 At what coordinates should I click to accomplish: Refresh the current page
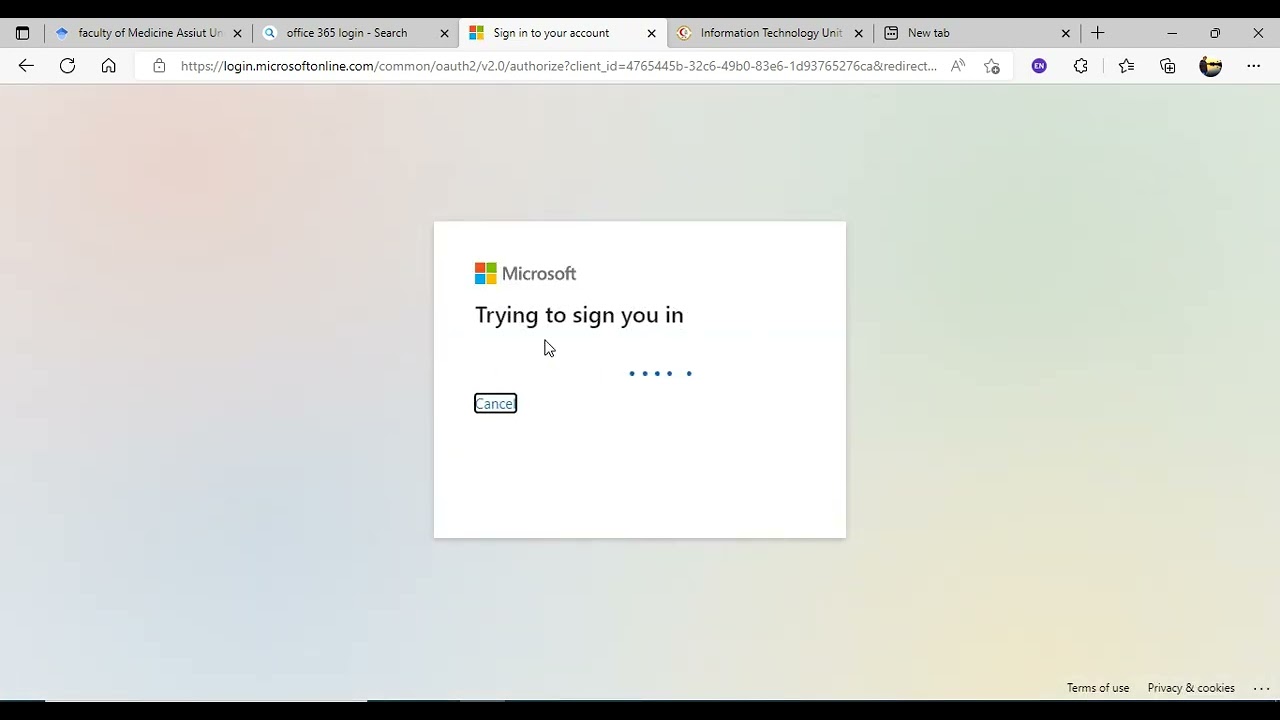(x=67, y=66)
